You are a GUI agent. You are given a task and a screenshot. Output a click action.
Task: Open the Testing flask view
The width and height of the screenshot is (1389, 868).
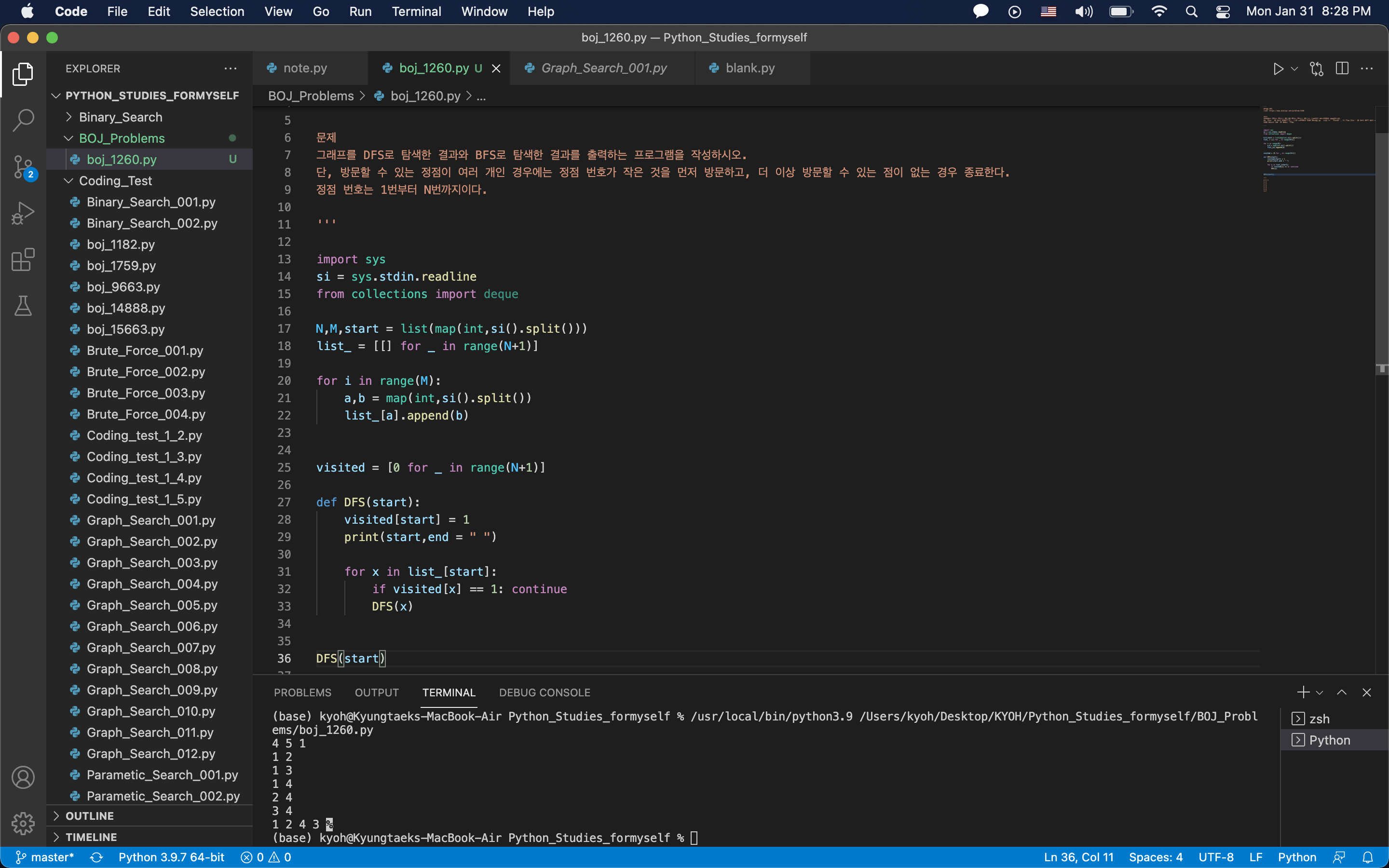pyautogui.click(x=23, y=306)
